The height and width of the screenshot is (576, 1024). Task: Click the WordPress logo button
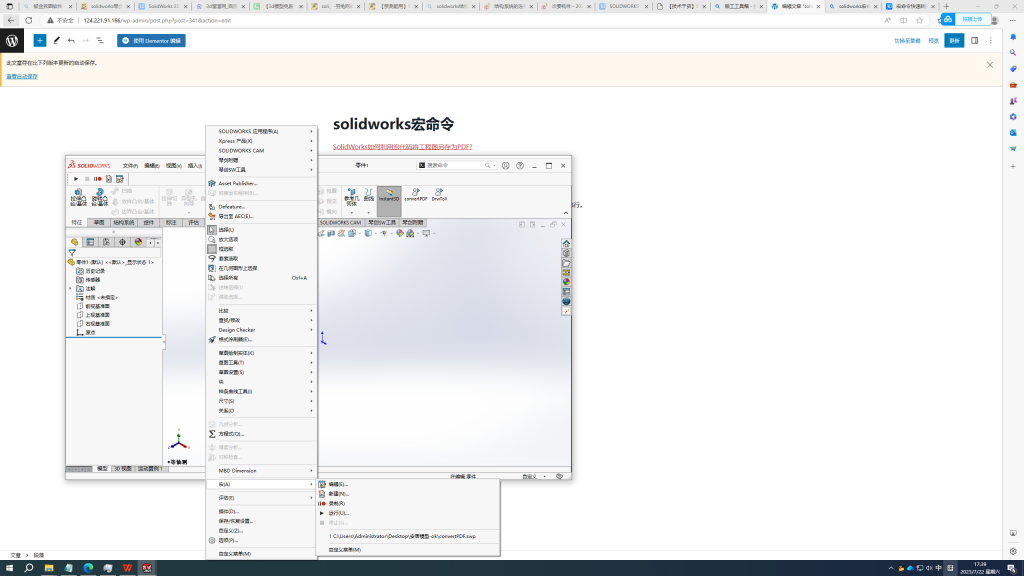[x=12, y=41]
